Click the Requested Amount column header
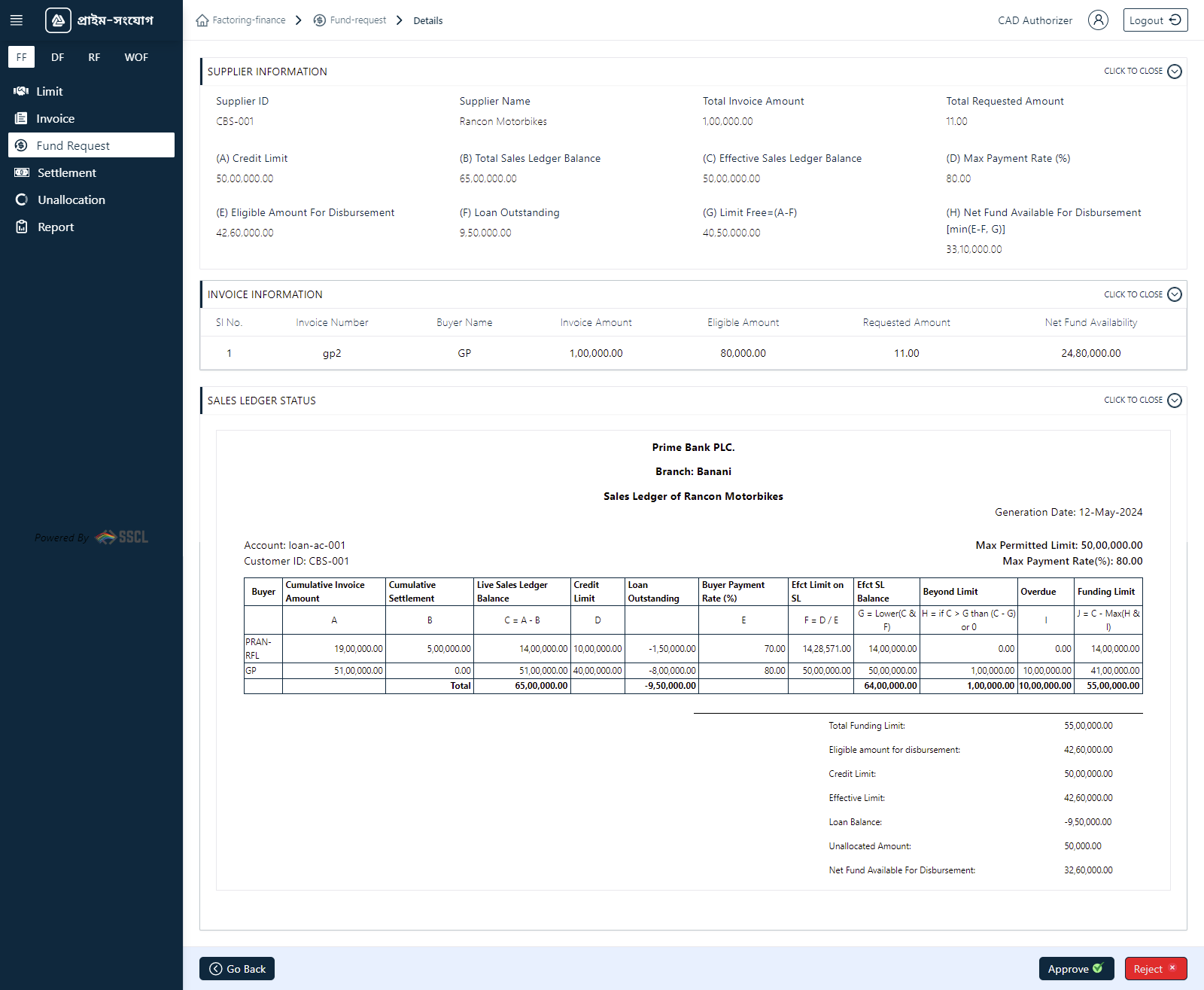This screenshot has width=1204, height=990. (907, 322)
